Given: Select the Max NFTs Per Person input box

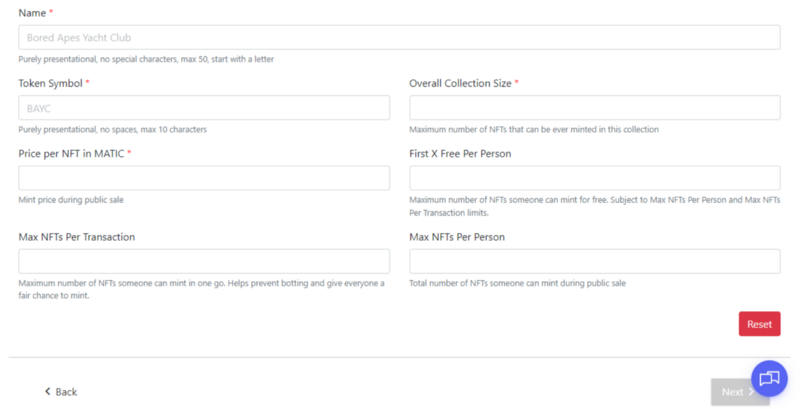Looking at the screenshot, I should 594,262.
